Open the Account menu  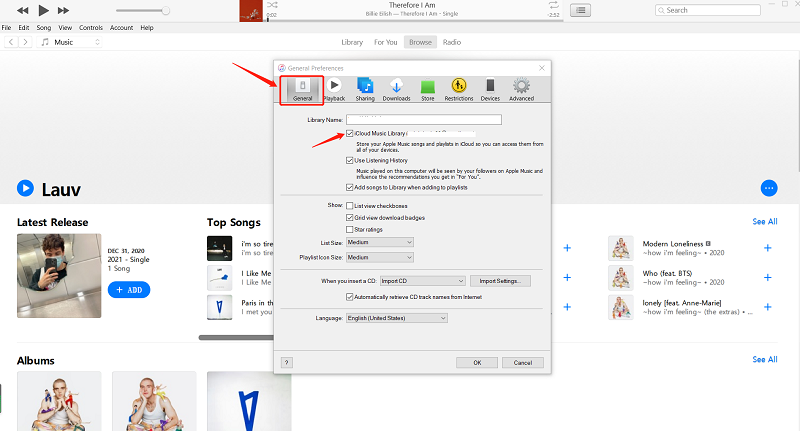click(x=121, y=28)
